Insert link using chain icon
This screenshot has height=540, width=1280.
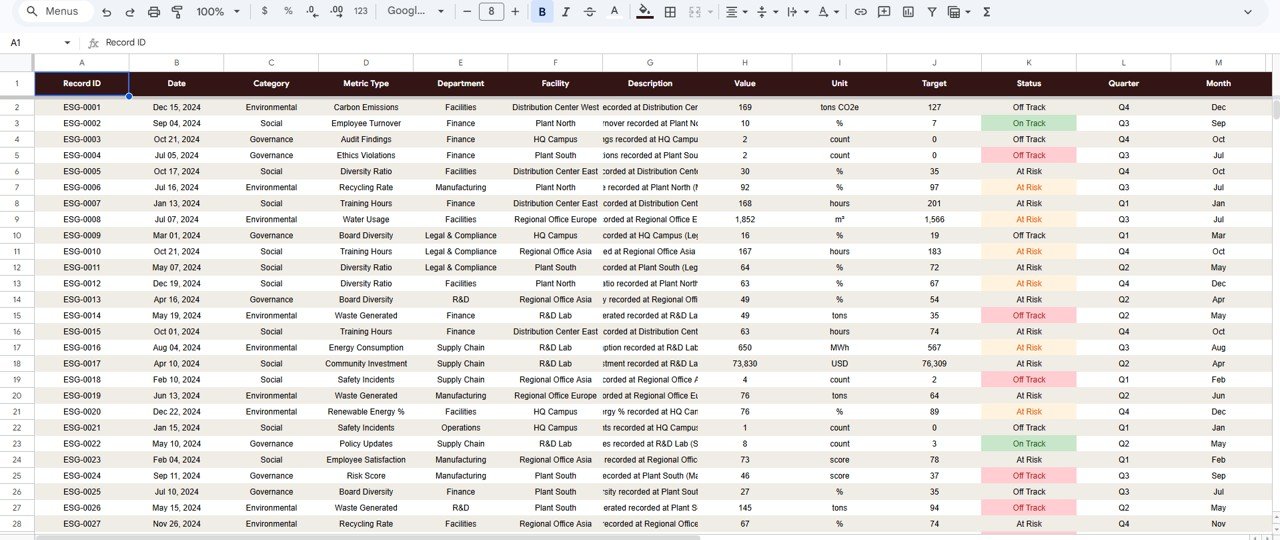point(860,12)
